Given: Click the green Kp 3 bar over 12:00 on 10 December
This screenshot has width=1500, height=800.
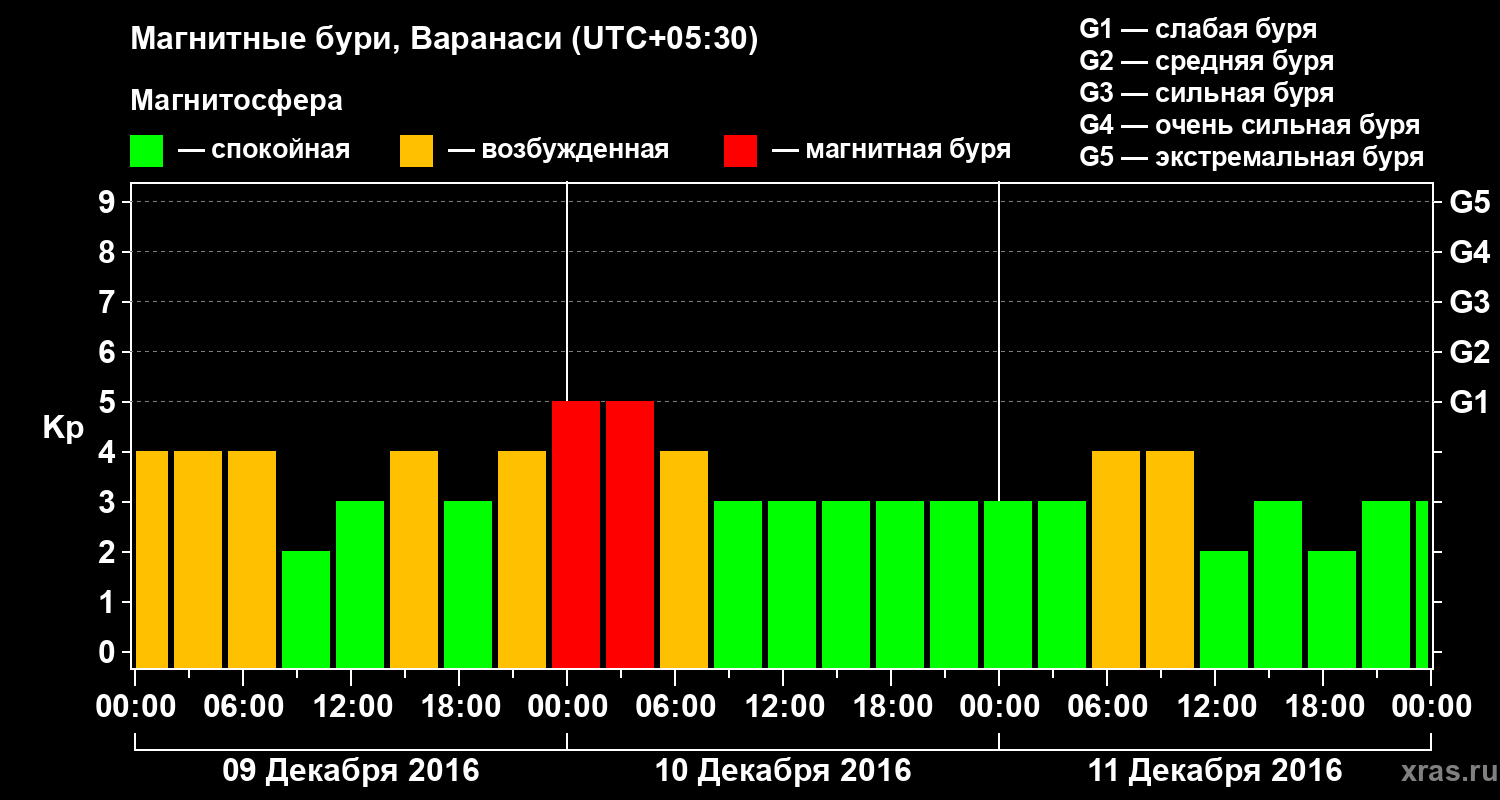Looking at the screenshot, I should tap(792, 584).
